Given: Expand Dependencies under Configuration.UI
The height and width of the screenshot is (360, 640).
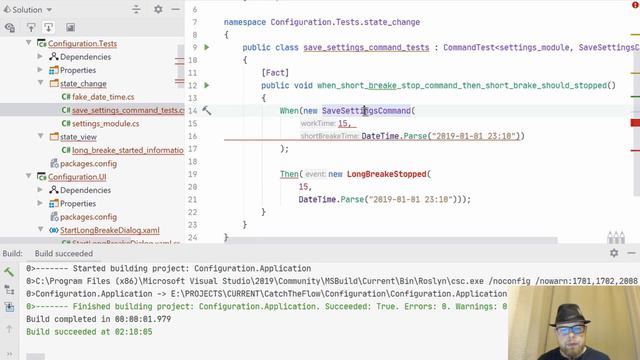Looking at the screenshot, I should pyautogui.click(x=40, y=190).
